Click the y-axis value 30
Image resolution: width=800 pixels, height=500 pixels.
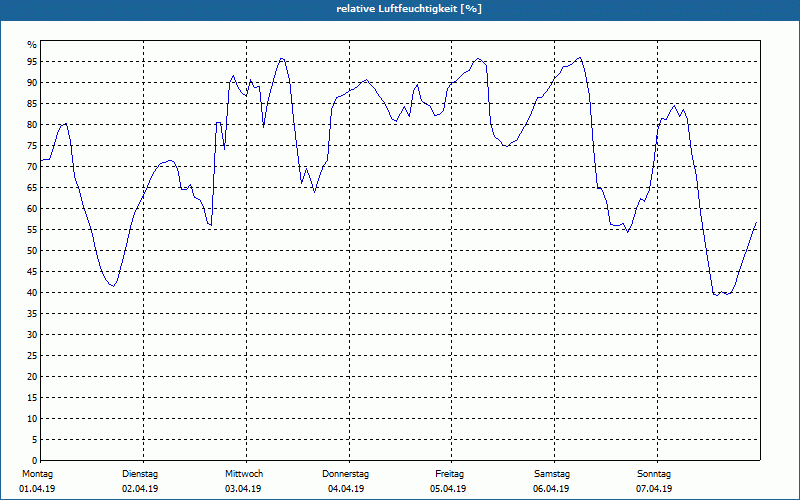[32, 335]
